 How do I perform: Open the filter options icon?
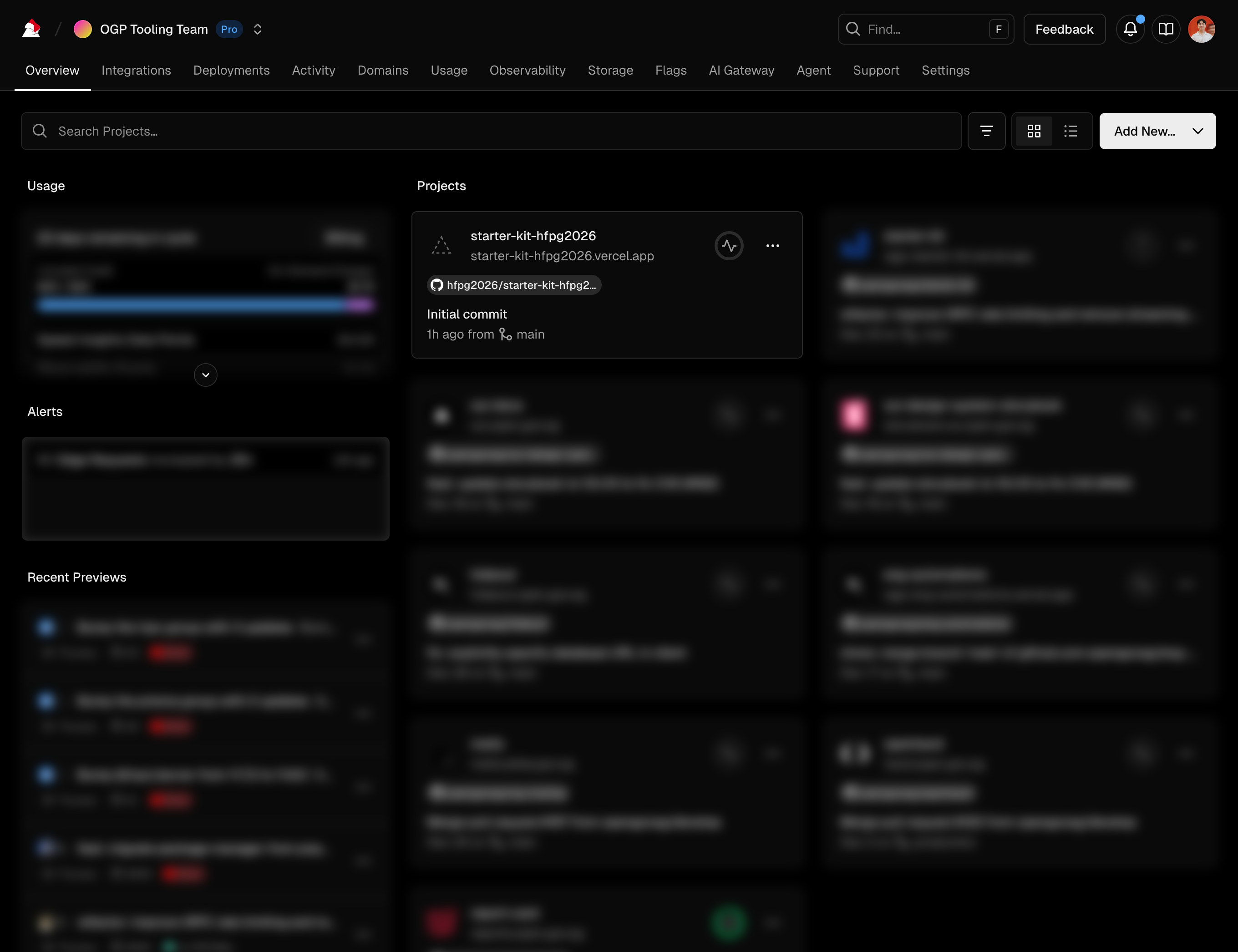[986, 131]
